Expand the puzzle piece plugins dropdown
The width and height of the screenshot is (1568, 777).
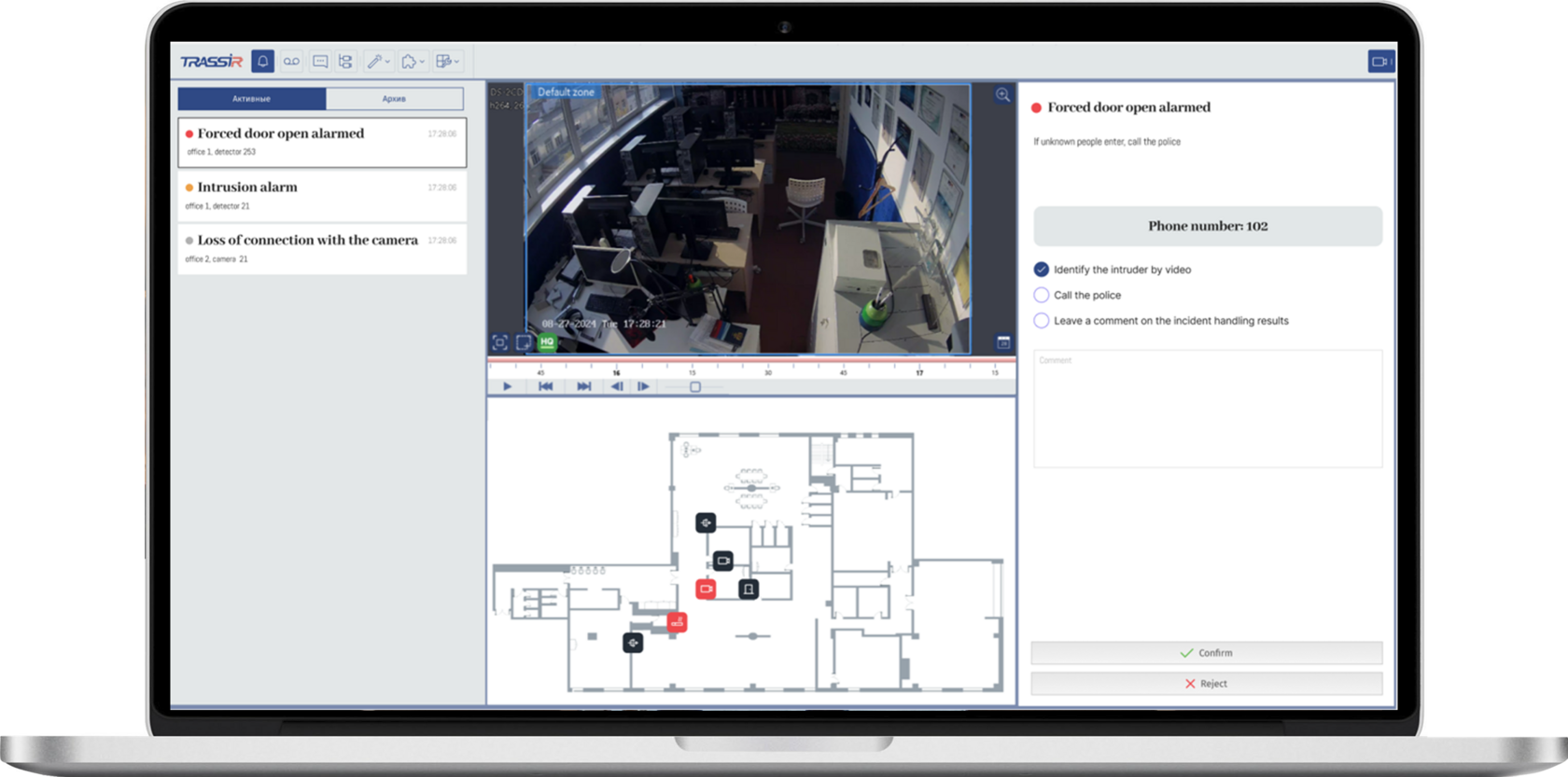413,62
